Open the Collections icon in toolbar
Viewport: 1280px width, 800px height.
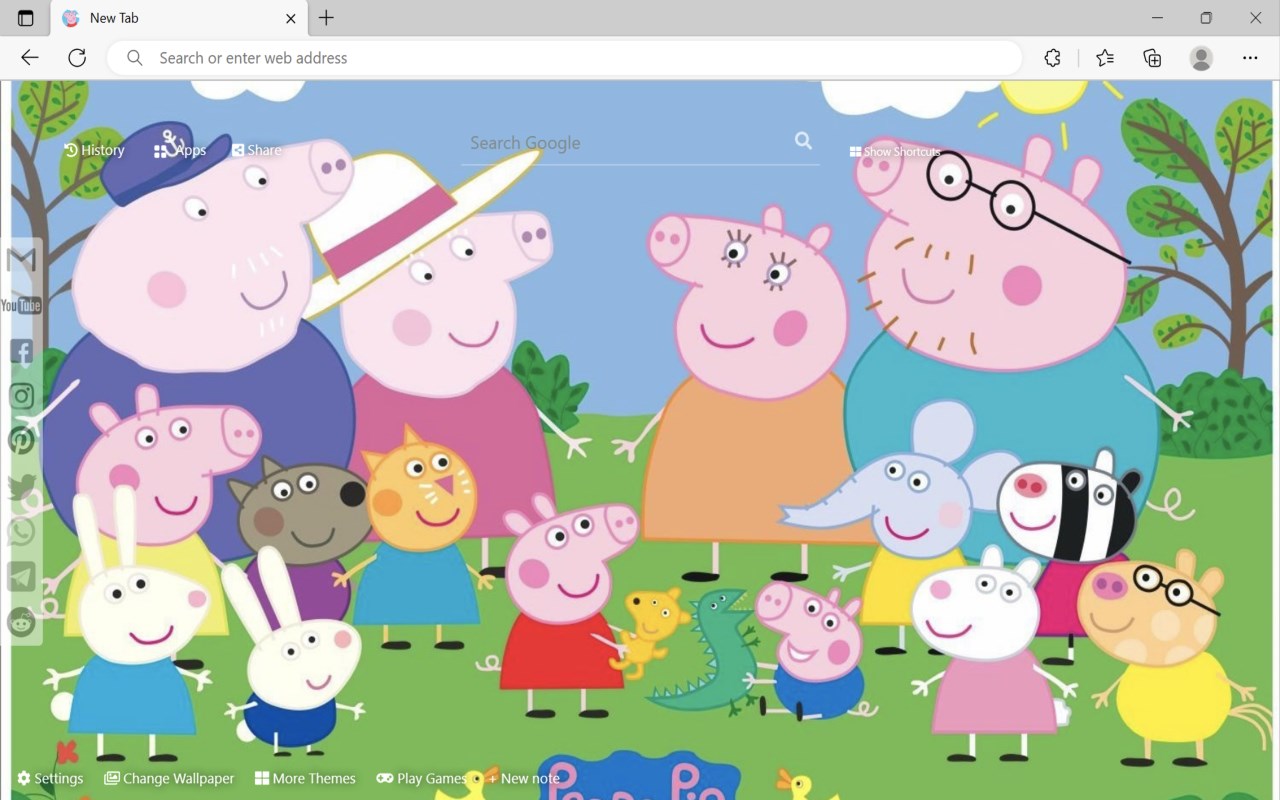tap(1152, 58)
